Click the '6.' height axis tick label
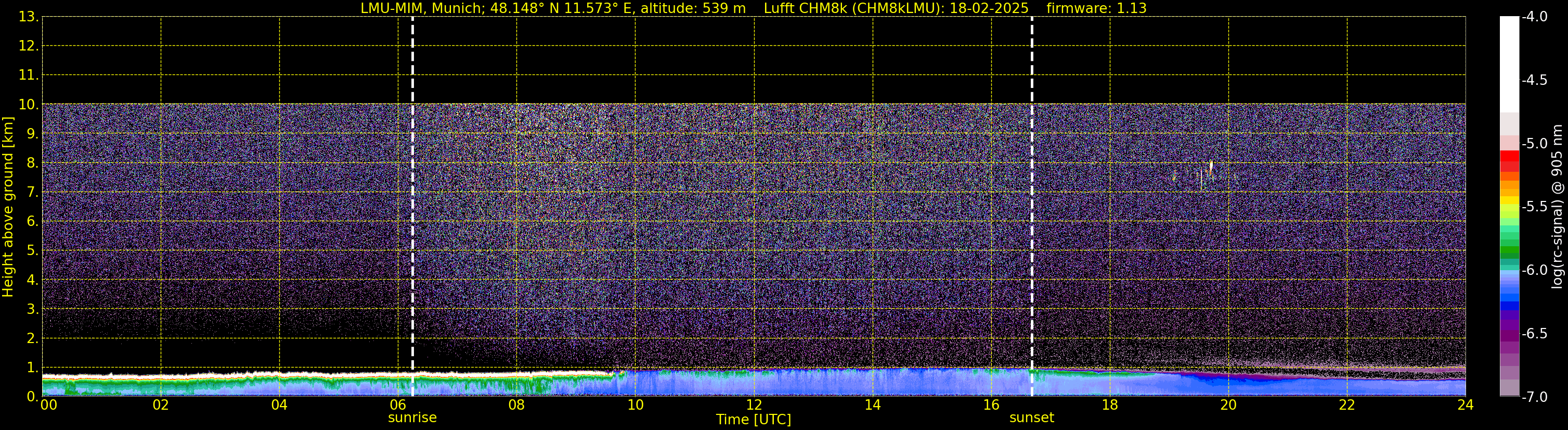This screenshot has height=430, width=1568. [x=32, y=222]
